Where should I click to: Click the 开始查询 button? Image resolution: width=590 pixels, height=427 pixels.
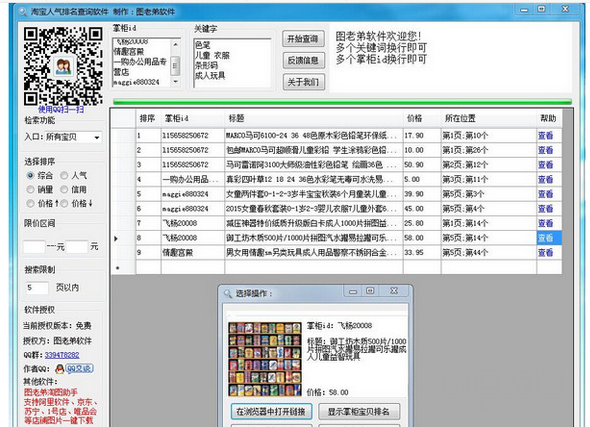tap(303, 39)
